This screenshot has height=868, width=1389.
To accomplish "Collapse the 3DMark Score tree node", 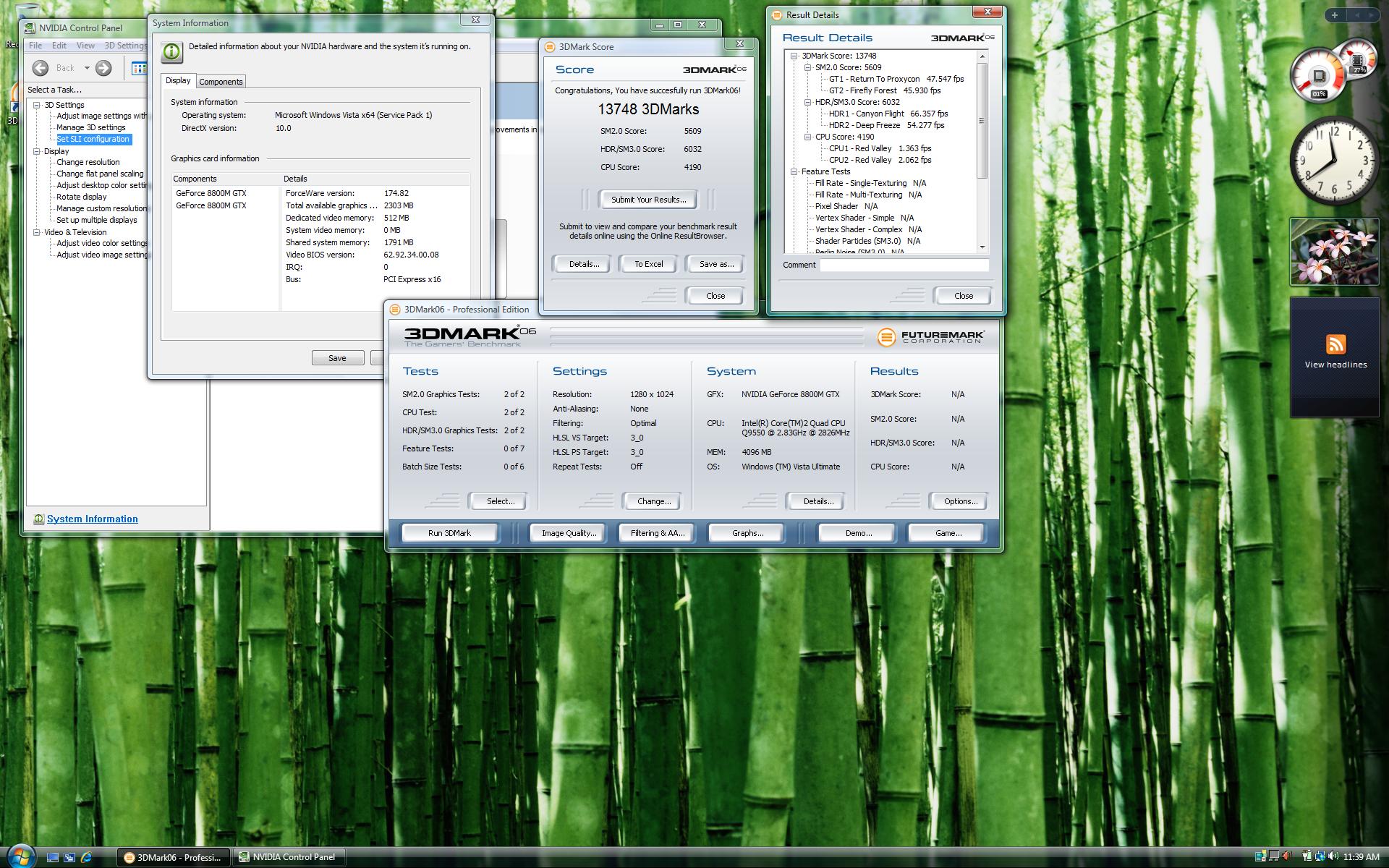I will [794, 56].
